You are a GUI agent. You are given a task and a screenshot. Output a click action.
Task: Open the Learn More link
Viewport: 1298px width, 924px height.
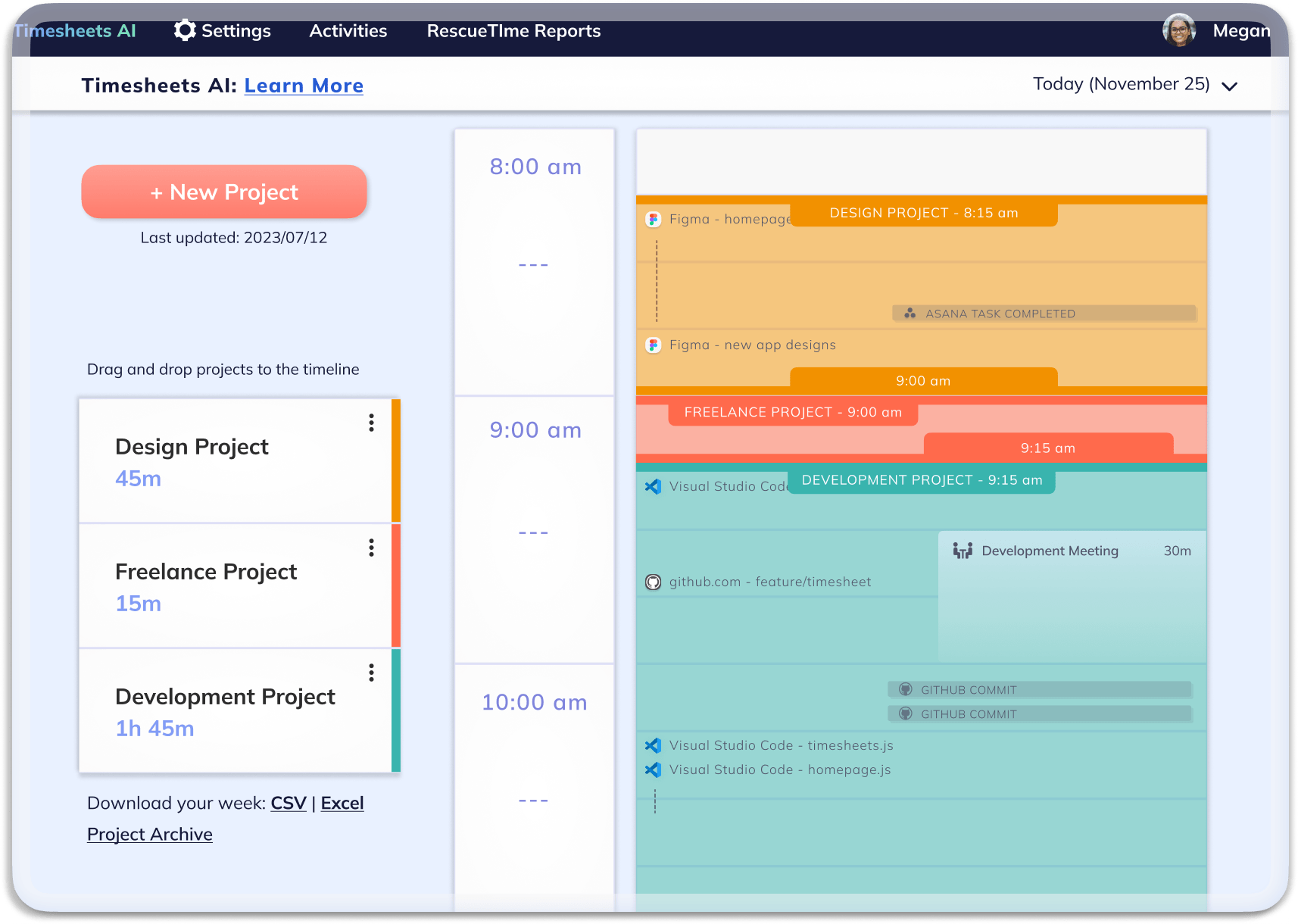304,86
